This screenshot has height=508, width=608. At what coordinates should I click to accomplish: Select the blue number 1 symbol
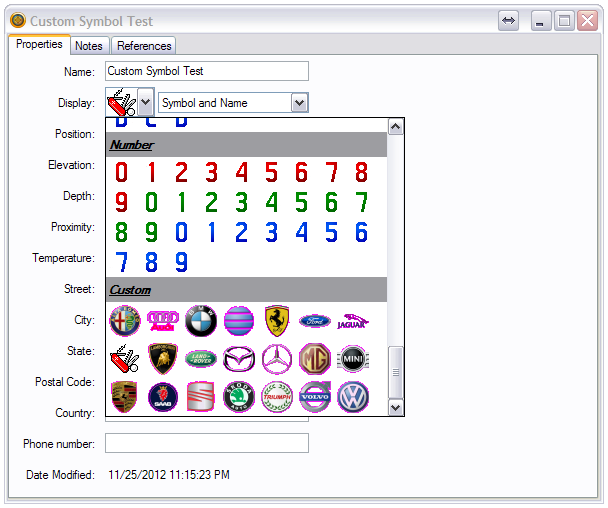point(211,232)
